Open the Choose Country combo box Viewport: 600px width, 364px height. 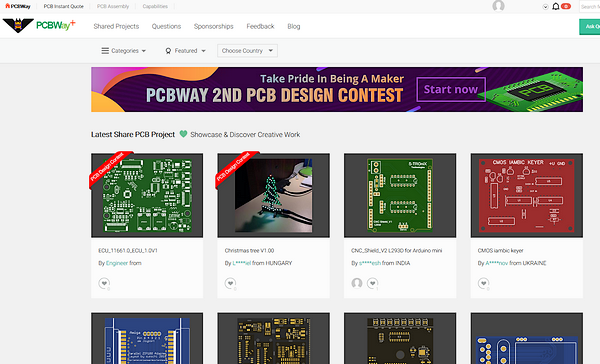click(247, 51)
